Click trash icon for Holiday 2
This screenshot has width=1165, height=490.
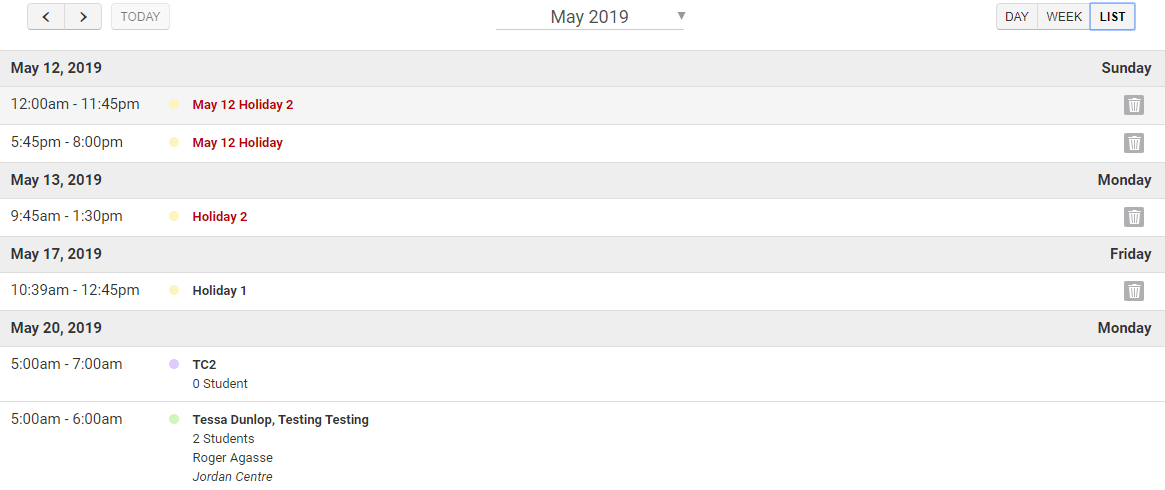coord(1133,217)
